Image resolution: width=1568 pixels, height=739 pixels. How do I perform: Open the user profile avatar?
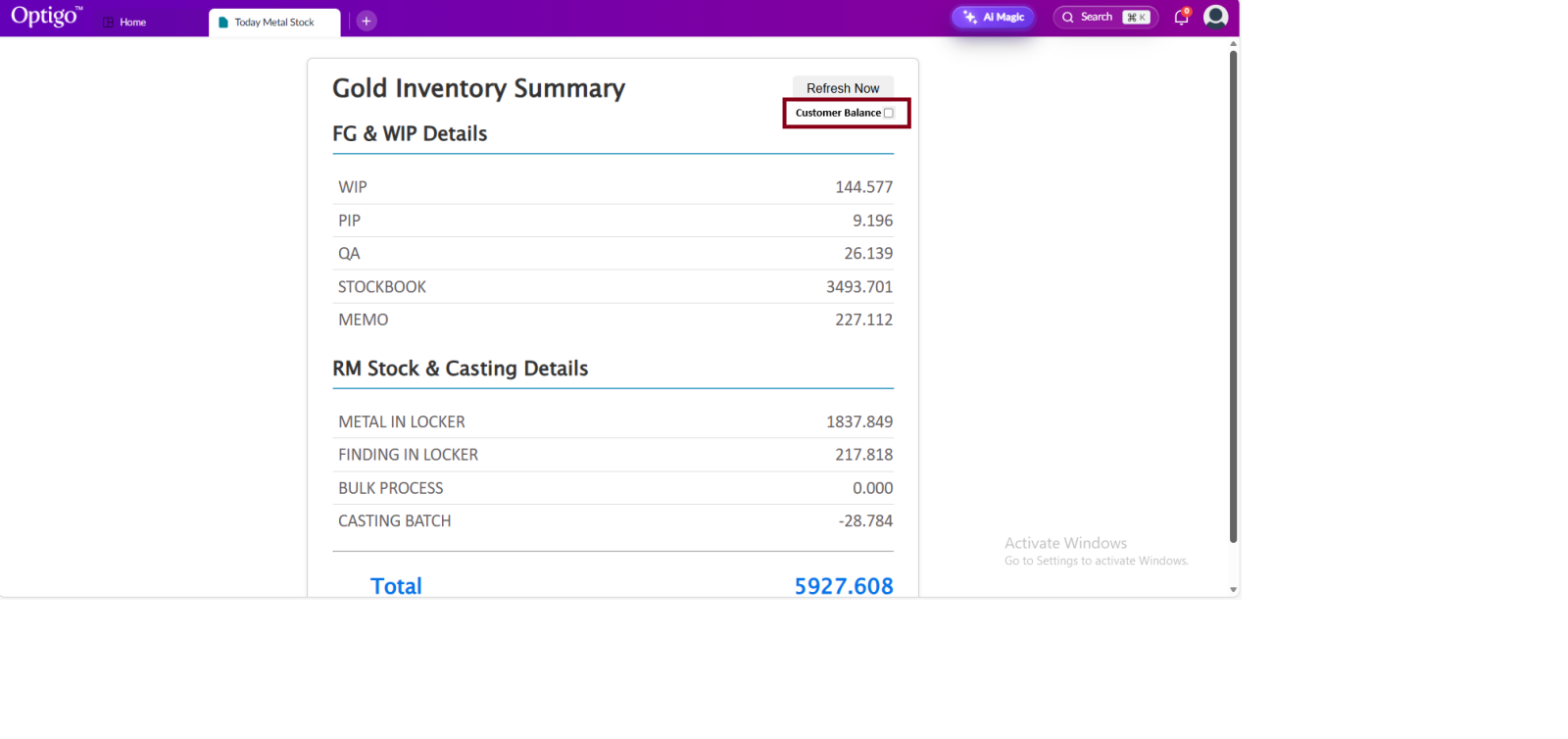tap(1215, 17)
